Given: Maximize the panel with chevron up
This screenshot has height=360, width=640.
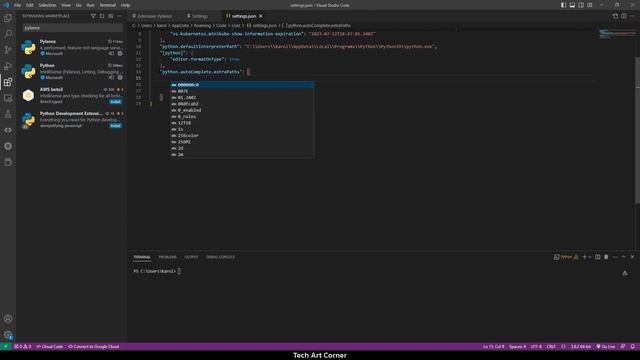Looking at the screenshot, I should (624, 257).
